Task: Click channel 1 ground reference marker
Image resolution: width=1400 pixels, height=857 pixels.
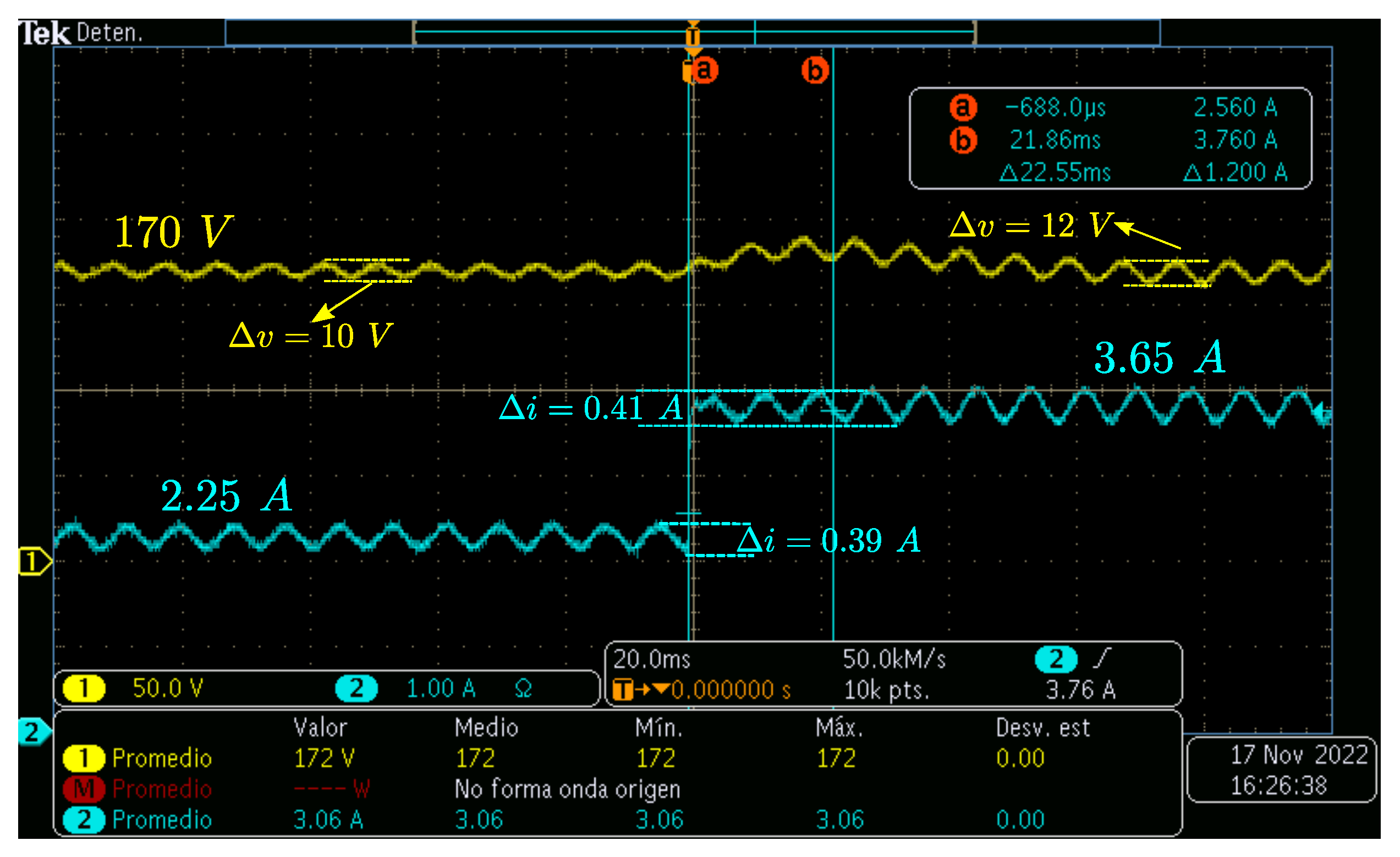Action: pyautogui.click(x=33, y=562)
